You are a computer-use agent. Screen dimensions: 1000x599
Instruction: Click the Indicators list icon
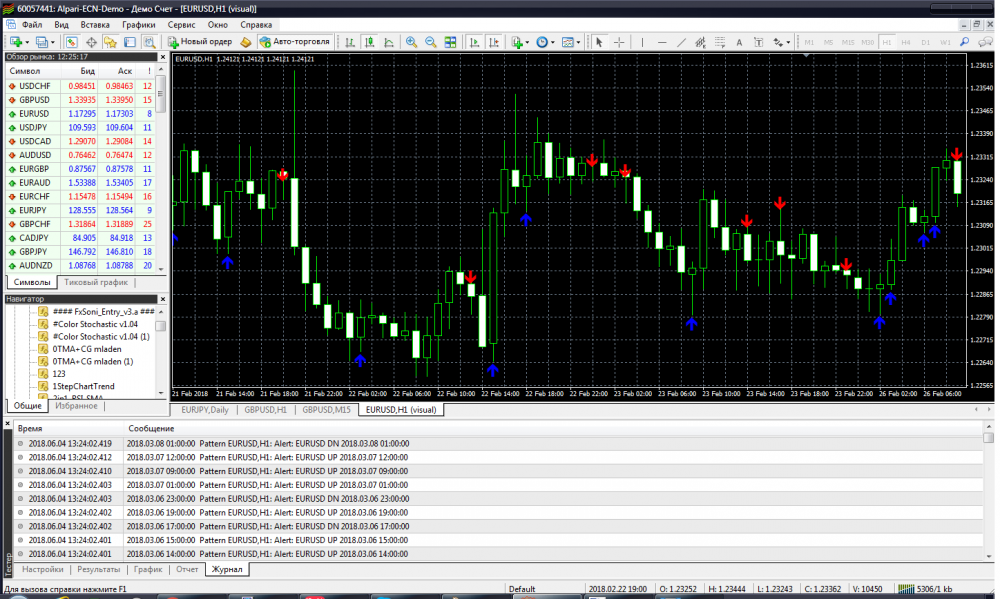click(517, 42)
